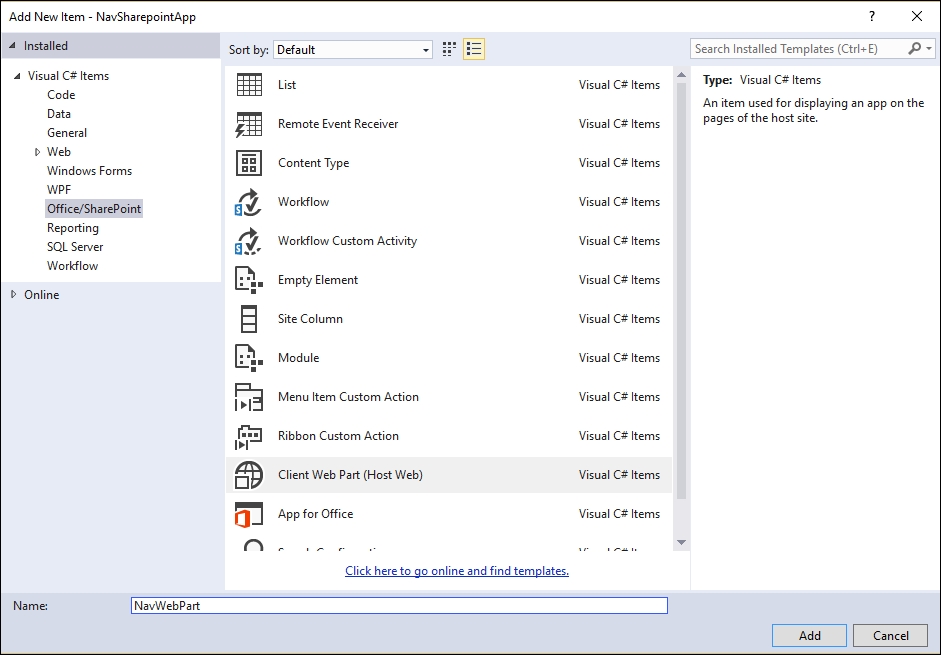Viewport: 941px width, 655px height.
Task: Open the dialog help question mark
Action: [872, 16]
